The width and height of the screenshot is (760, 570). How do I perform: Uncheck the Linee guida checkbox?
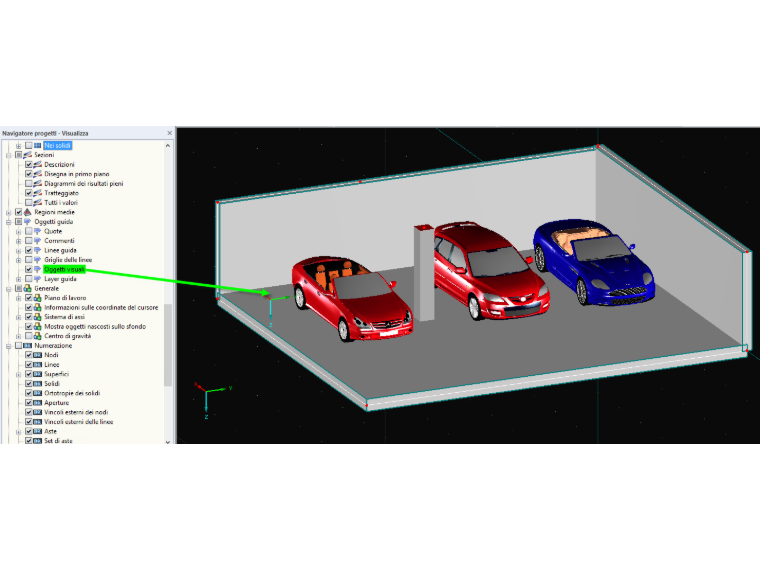(29, 250)
